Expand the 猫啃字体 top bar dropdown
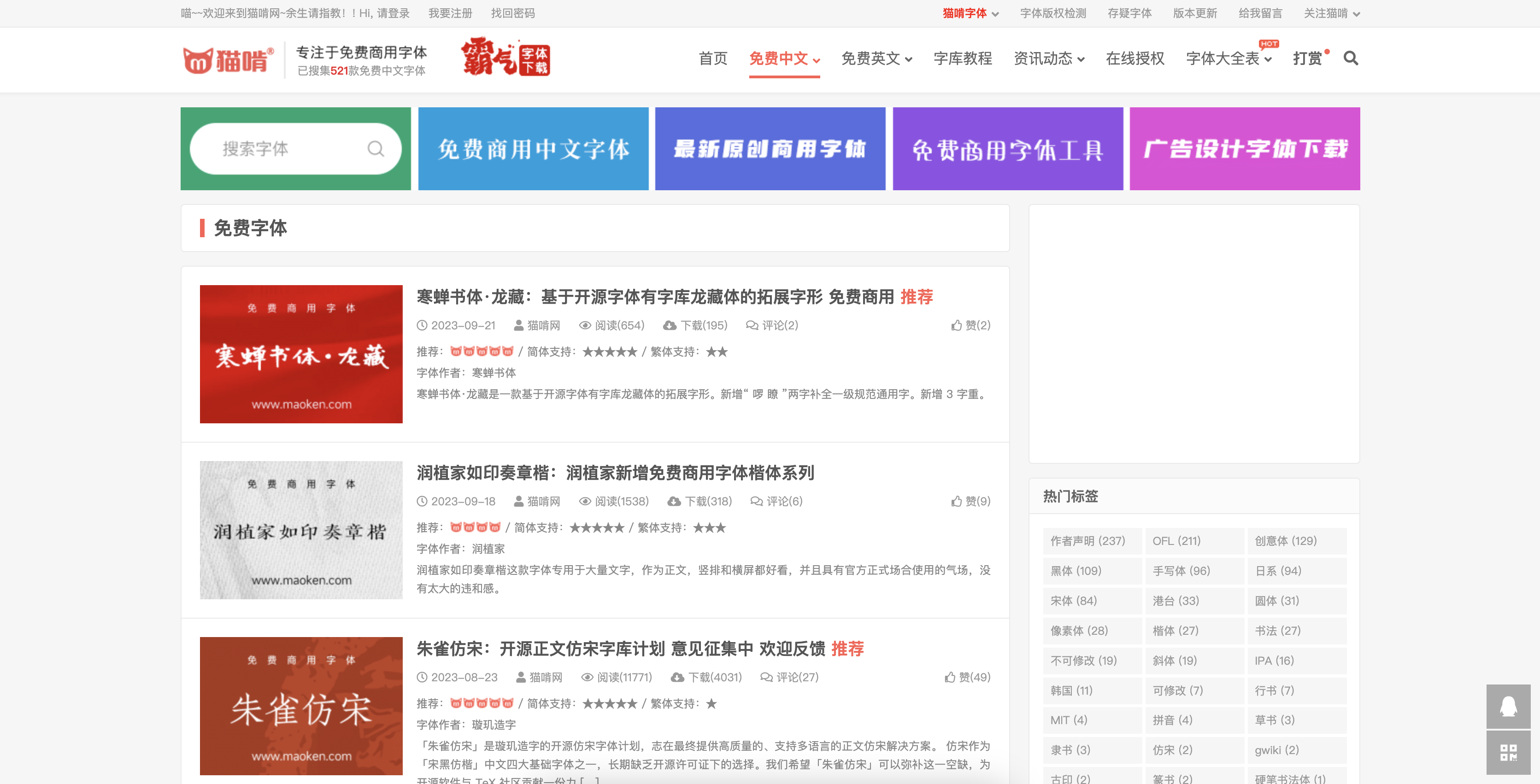Image resolution: width=1540 pixels, height=784 pixels. (970, 13)
